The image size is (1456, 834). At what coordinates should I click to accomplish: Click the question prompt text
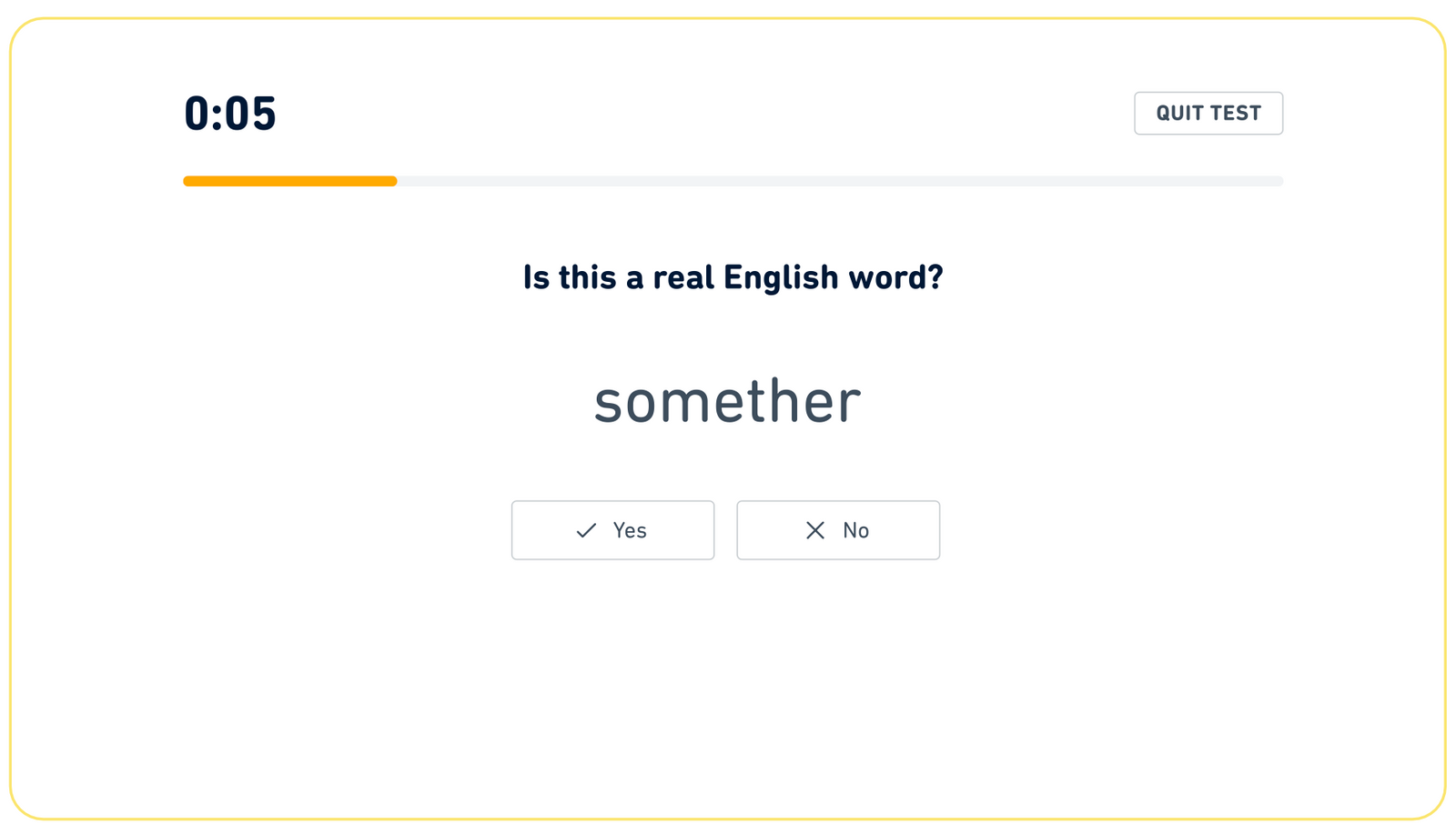click(733, 277)
